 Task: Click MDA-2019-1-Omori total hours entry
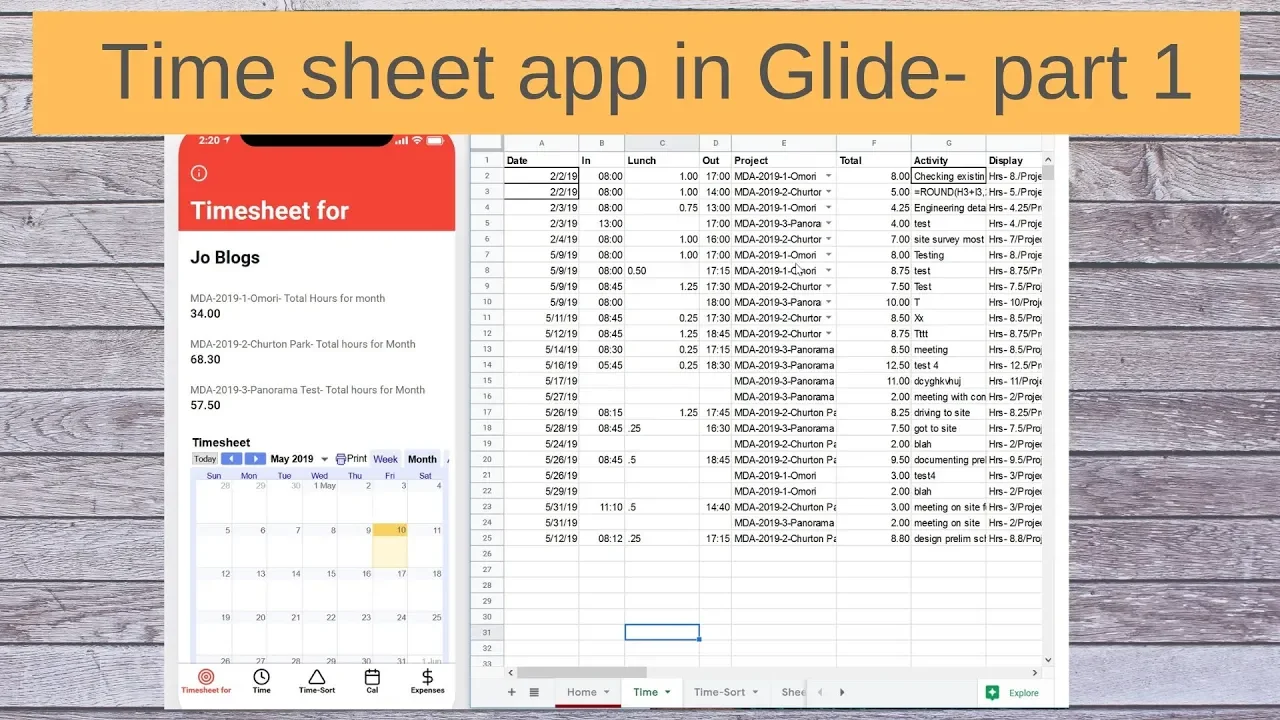pos(316,306)
